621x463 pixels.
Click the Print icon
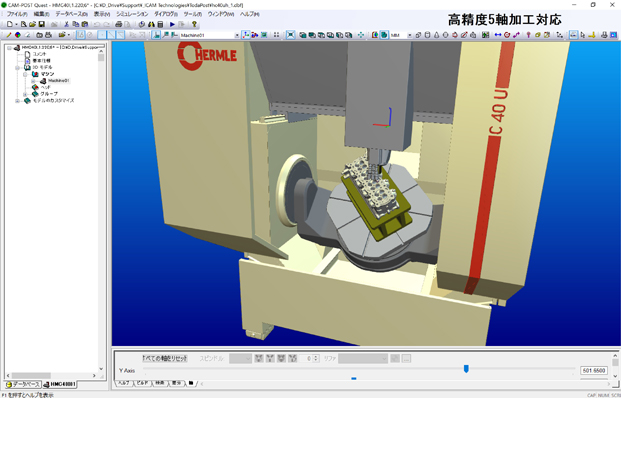coord(118,24)
